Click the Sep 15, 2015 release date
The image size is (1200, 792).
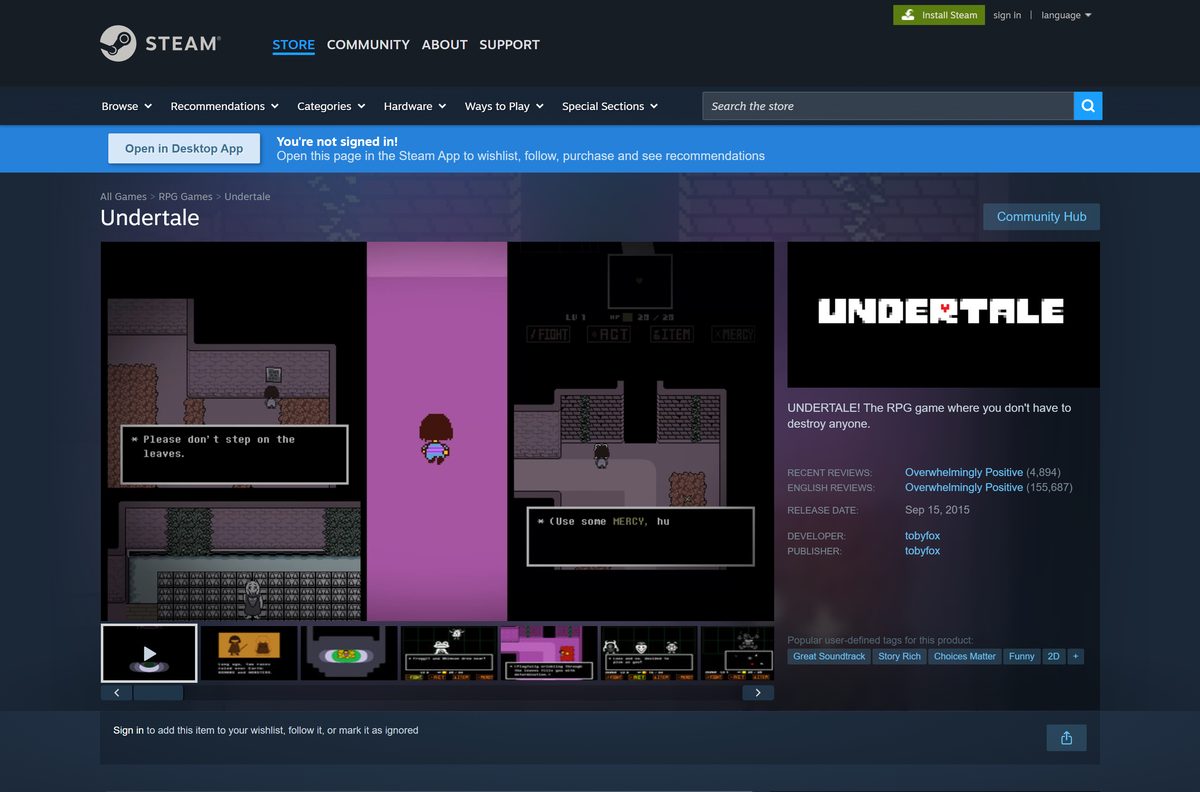[x=937, y=510]
